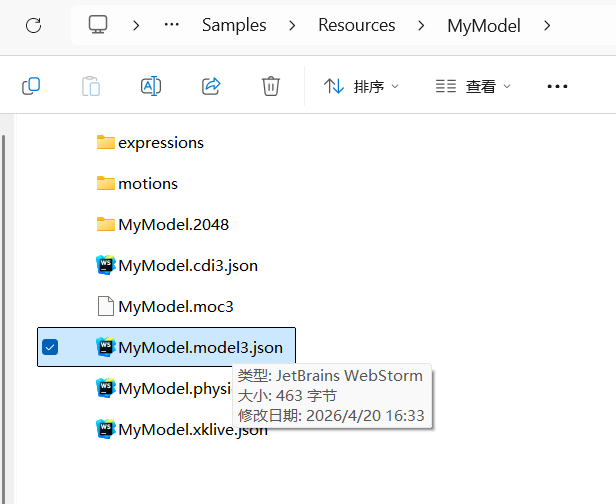Share the selected file
This screenshot has height=504, width=616.
(211, 86)
